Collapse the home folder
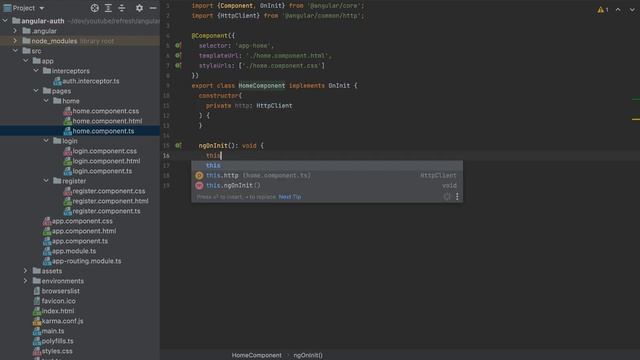 (x=46, y=100)
